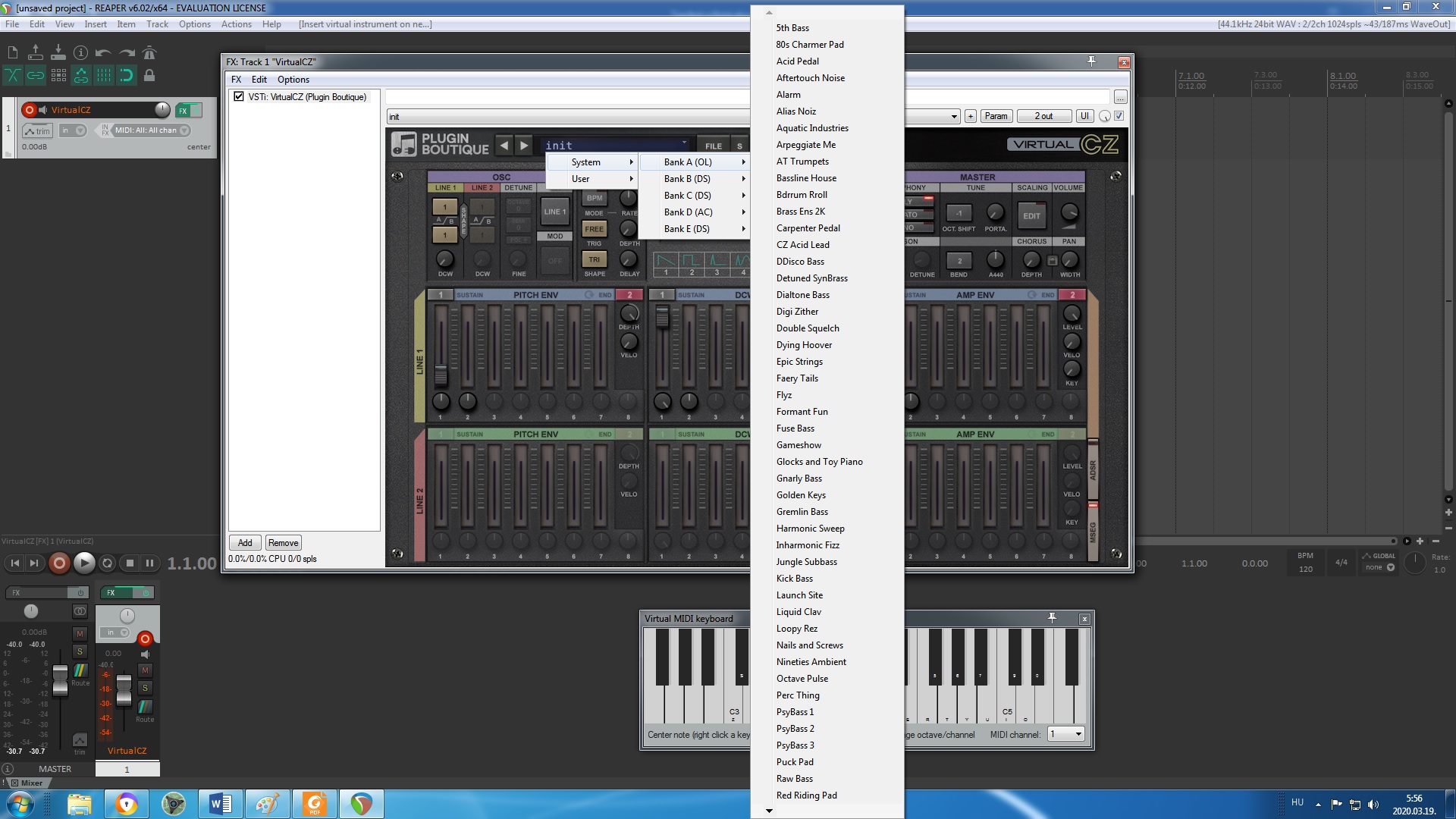Open project settings info icon
Screen dimensions: 1456x819
click(x=81, y=53)
